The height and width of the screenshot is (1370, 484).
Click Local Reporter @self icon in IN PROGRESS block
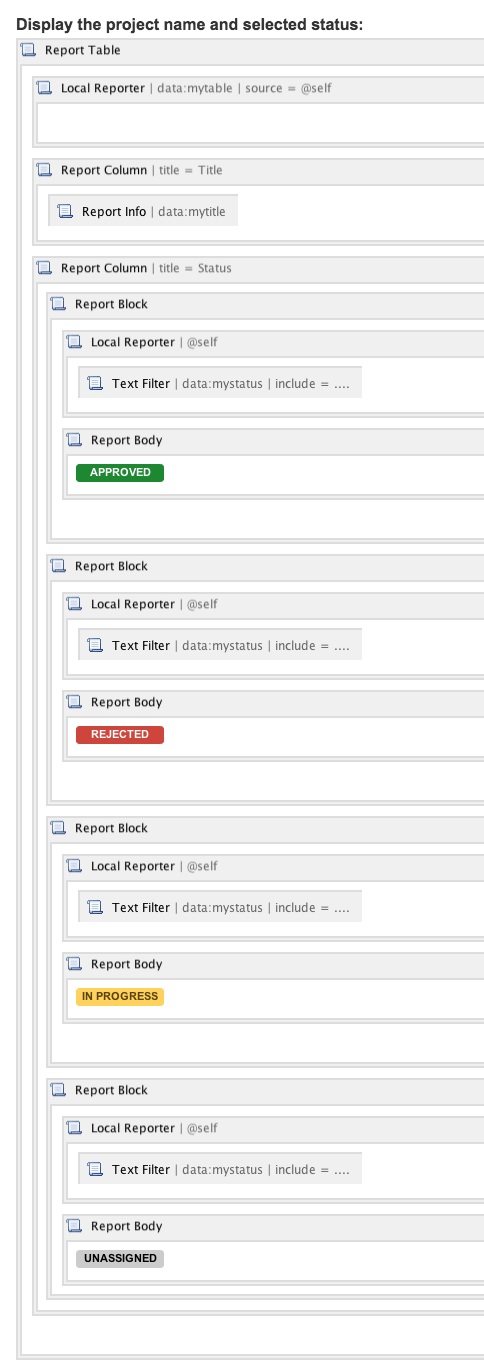click(75, 866)
